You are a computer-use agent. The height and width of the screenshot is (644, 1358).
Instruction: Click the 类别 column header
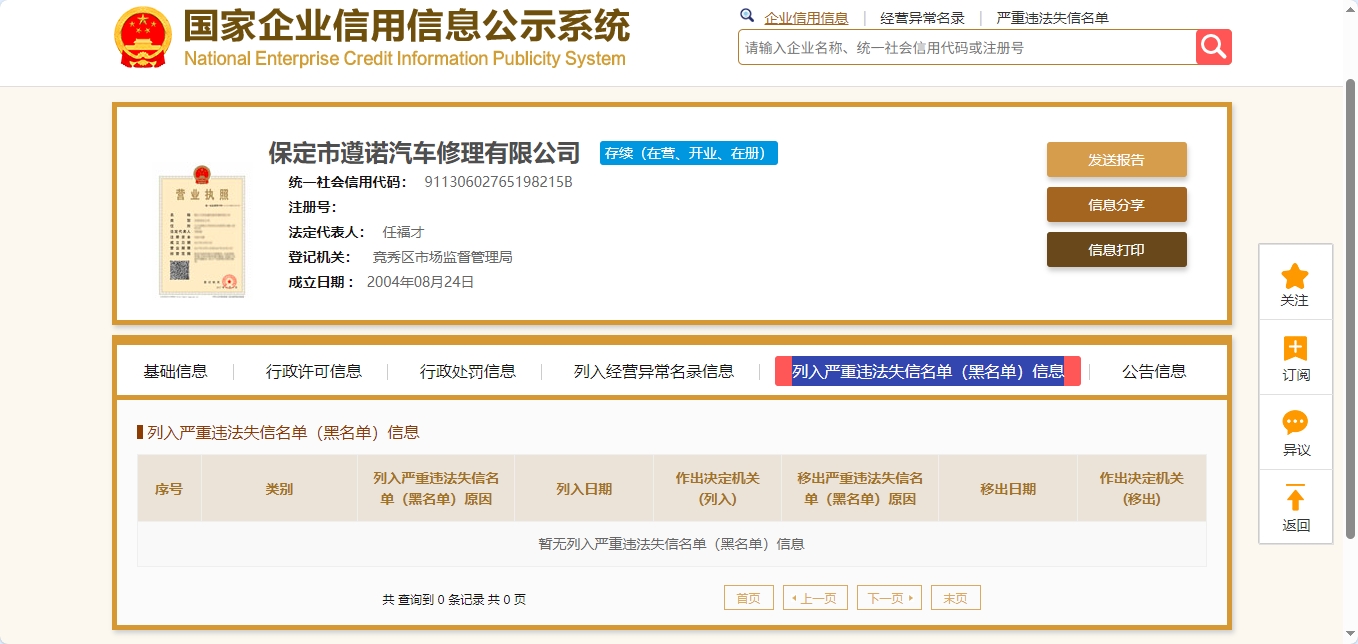pos(279,488)
